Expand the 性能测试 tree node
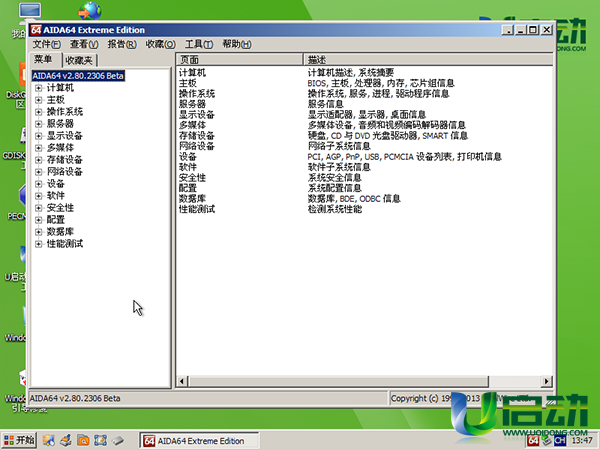 (x=38, y=244)
